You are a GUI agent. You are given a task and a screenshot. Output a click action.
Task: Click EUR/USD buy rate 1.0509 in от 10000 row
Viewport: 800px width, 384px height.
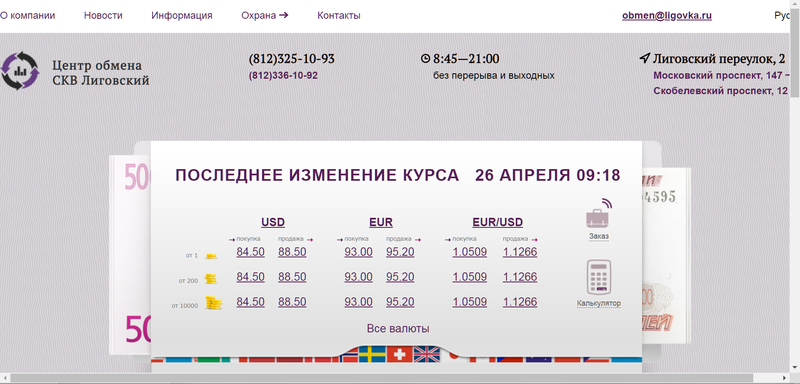tap(469, 302)
